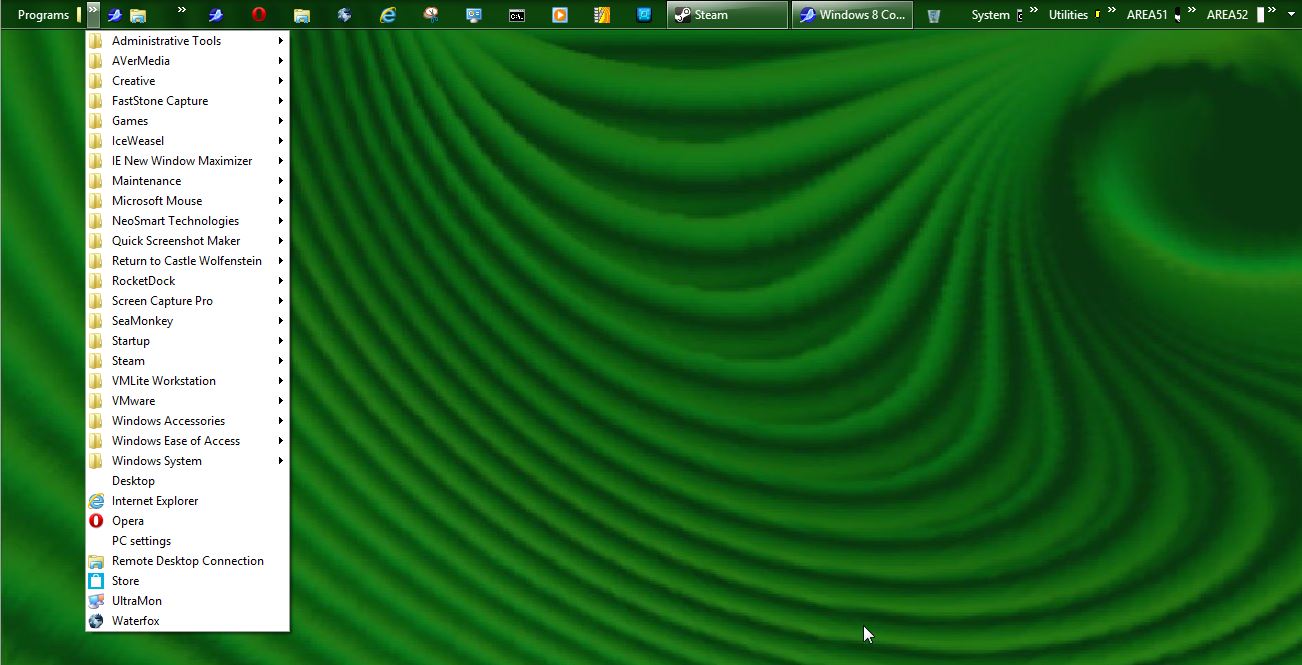Expand the AVerMedia submenu
Screen dimensions: 1302x665
pyautogui.click(x=188, y=61)
